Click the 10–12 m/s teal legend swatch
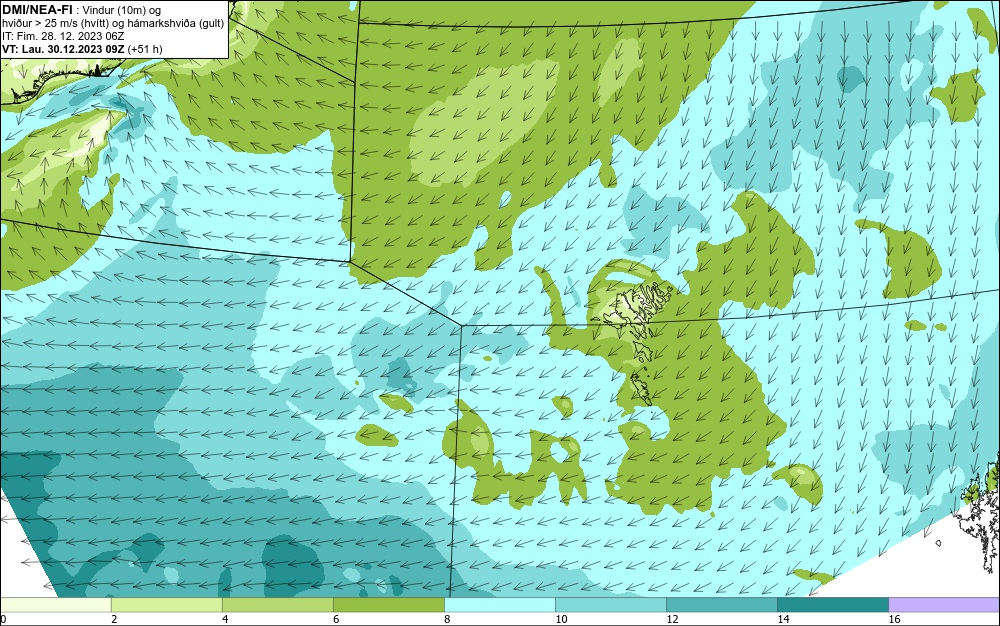1000x626 pixels. (x=610, y=604)
